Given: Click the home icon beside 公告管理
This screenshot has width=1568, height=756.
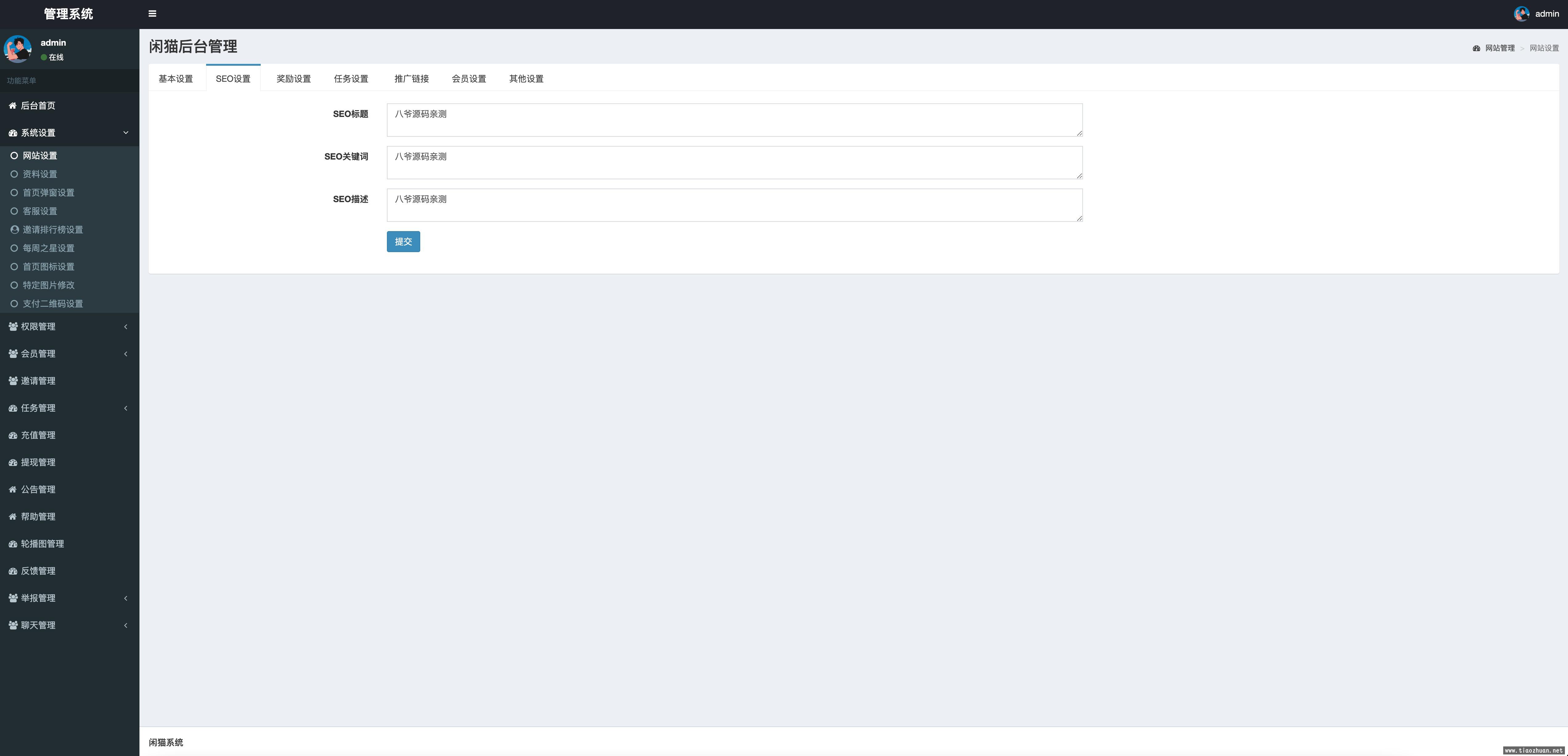Looking at the screenshot, I should point(13,489).
